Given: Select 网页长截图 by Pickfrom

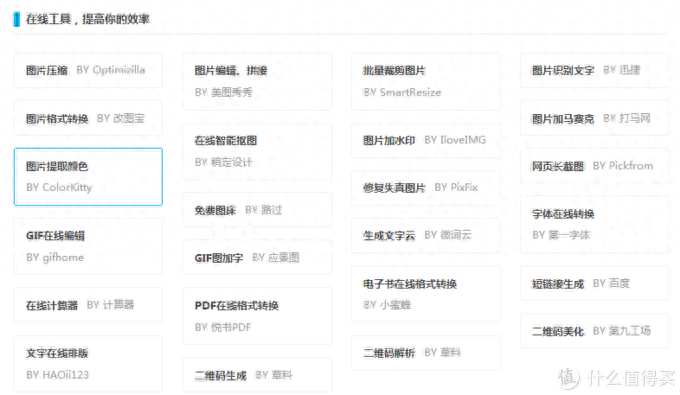Looking at the screenshot, I should point(595,166).
